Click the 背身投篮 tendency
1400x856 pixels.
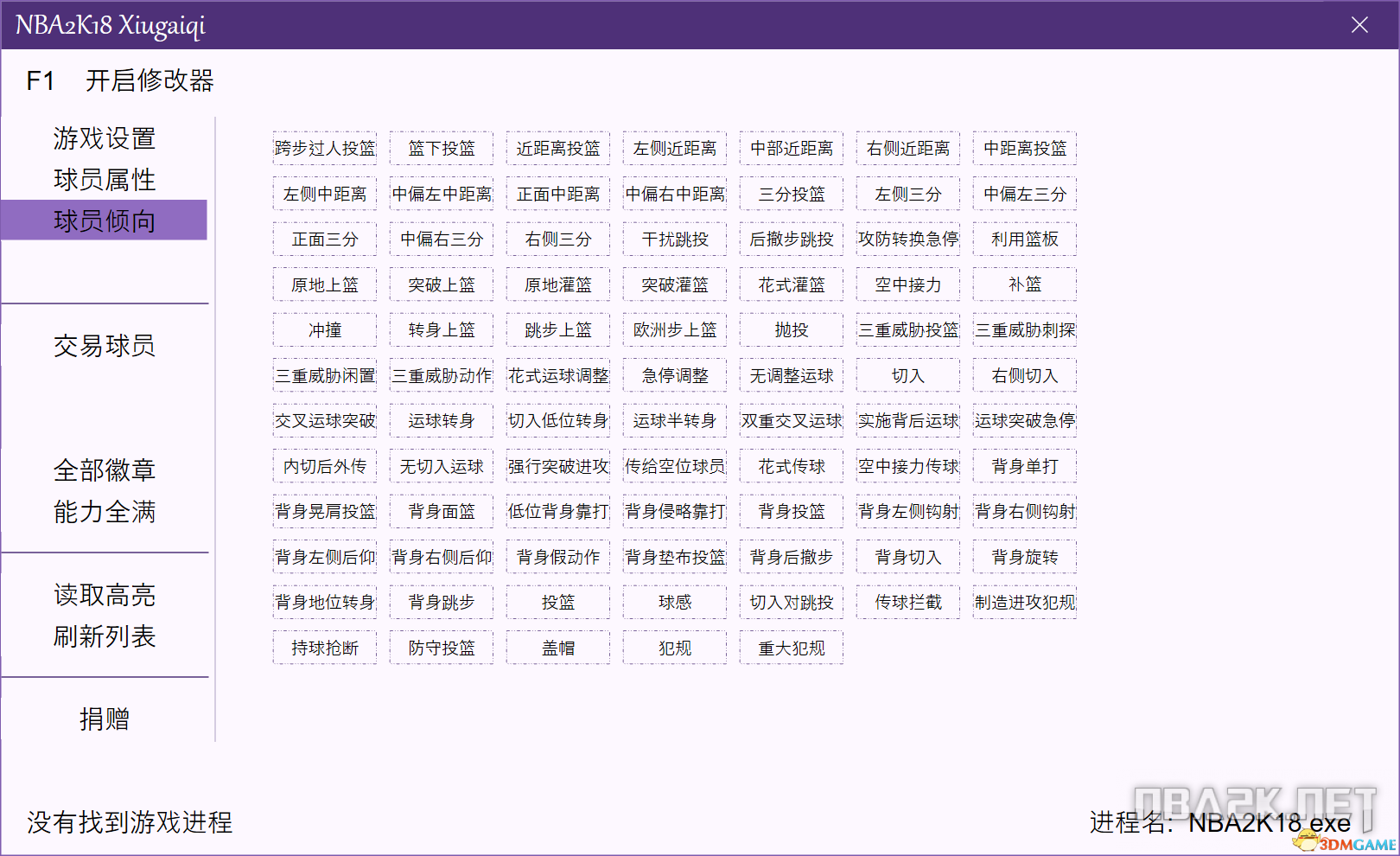pos(792,511)
